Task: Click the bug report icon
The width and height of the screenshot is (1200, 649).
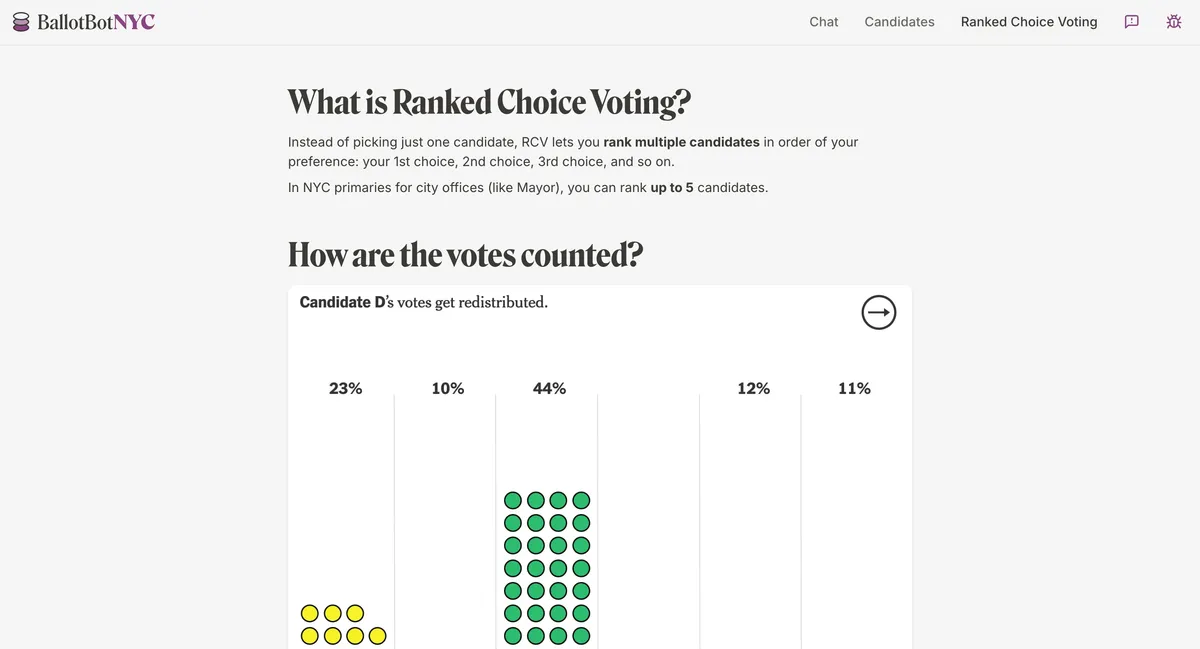Action: (1174, 22)
